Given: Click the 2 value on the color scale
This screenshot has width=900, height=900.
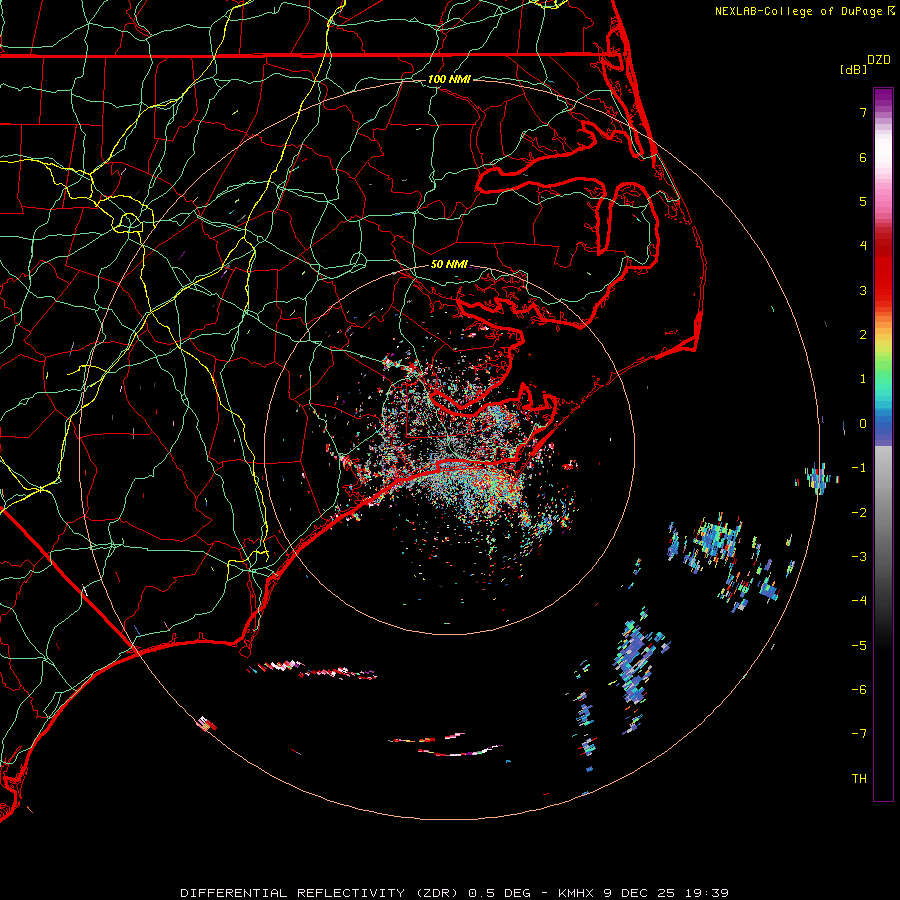Looking at the screenshot, I should tap(863, 335).
